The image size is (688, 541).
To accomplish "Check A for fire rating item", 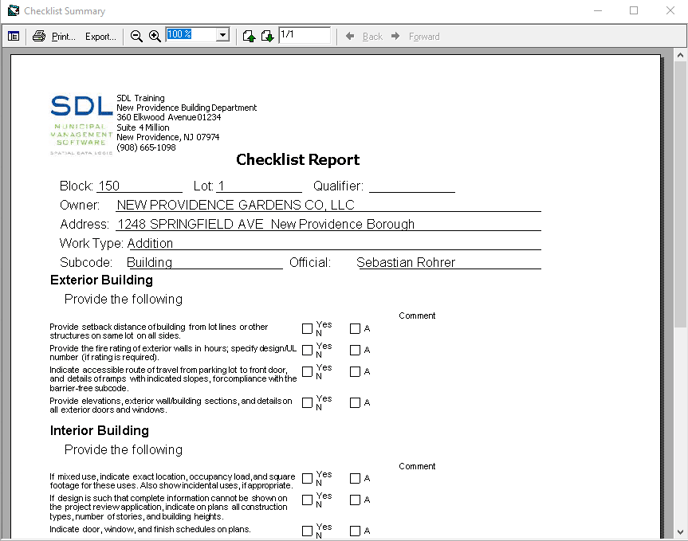I will pos(355,350).
